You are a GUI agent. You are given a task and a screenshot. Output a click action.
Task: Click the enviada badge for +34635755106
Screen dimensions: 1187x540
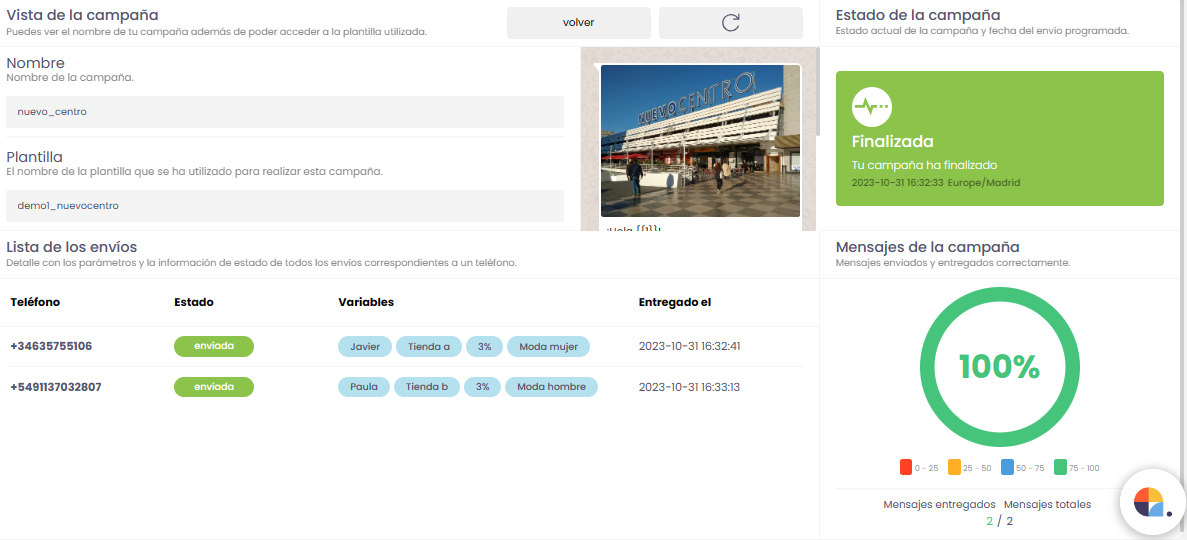(214, 346)
